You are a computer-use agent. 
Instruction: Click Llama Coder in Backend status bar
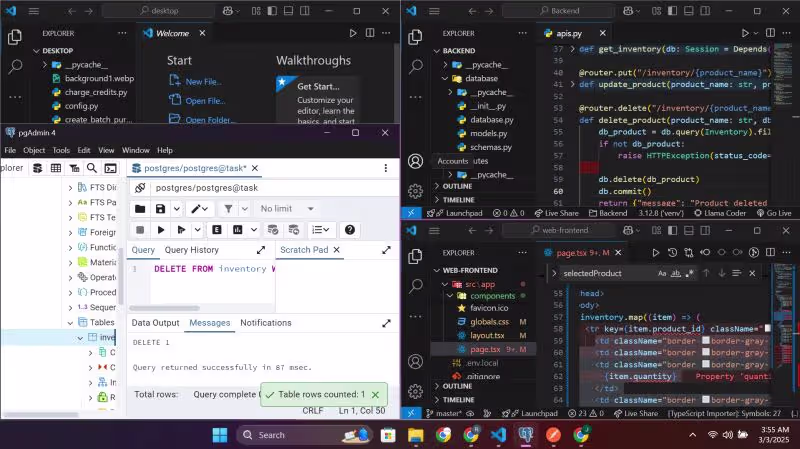pos(720,213)
